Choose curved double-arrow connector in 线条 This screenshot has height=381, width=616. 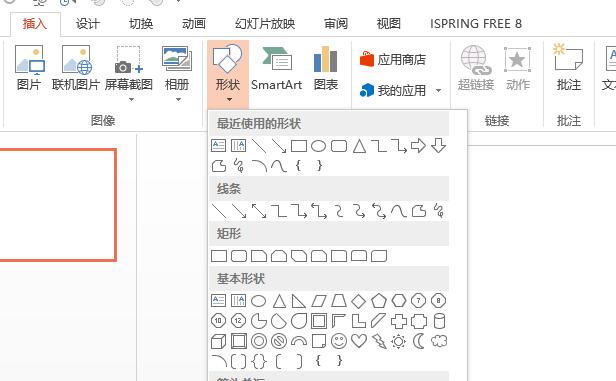click(379, 211)
